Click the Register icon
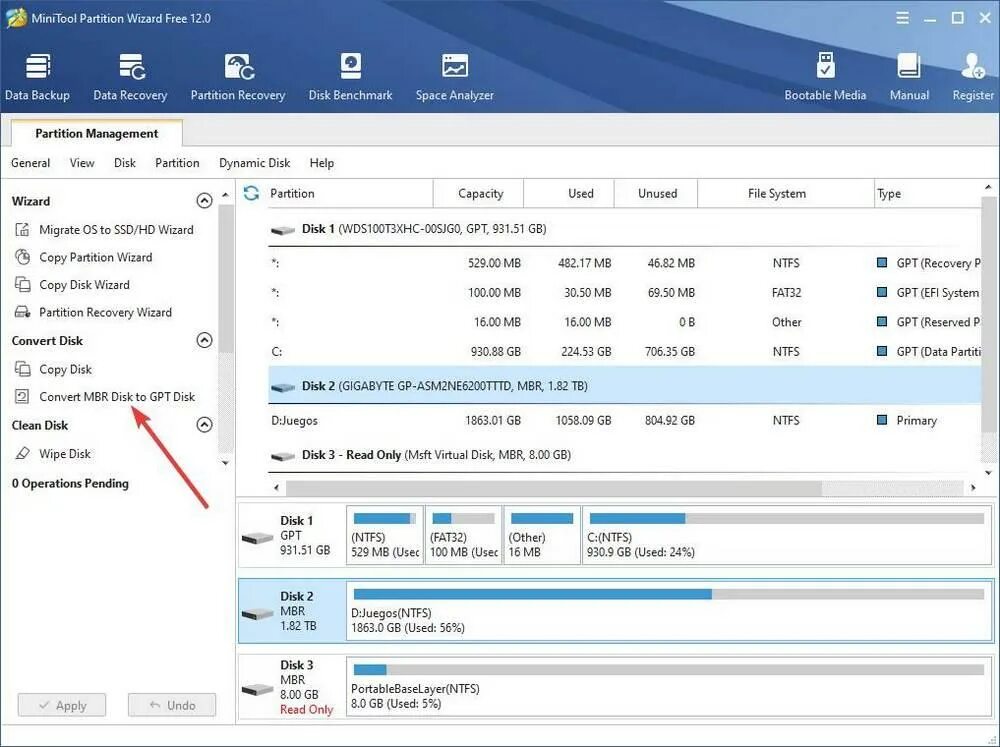The height and width of the screenshot is (747, 1000). click(973, 77)
